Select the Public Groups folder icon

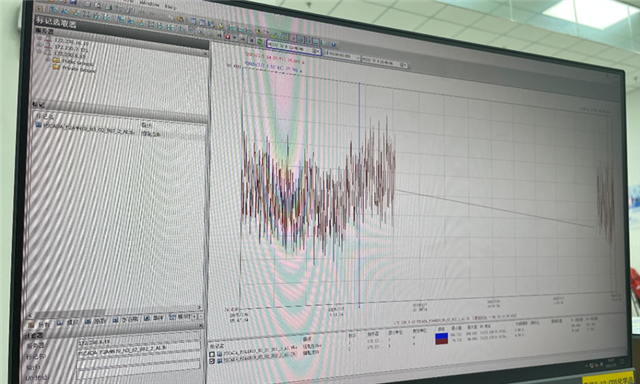(56, 60)
